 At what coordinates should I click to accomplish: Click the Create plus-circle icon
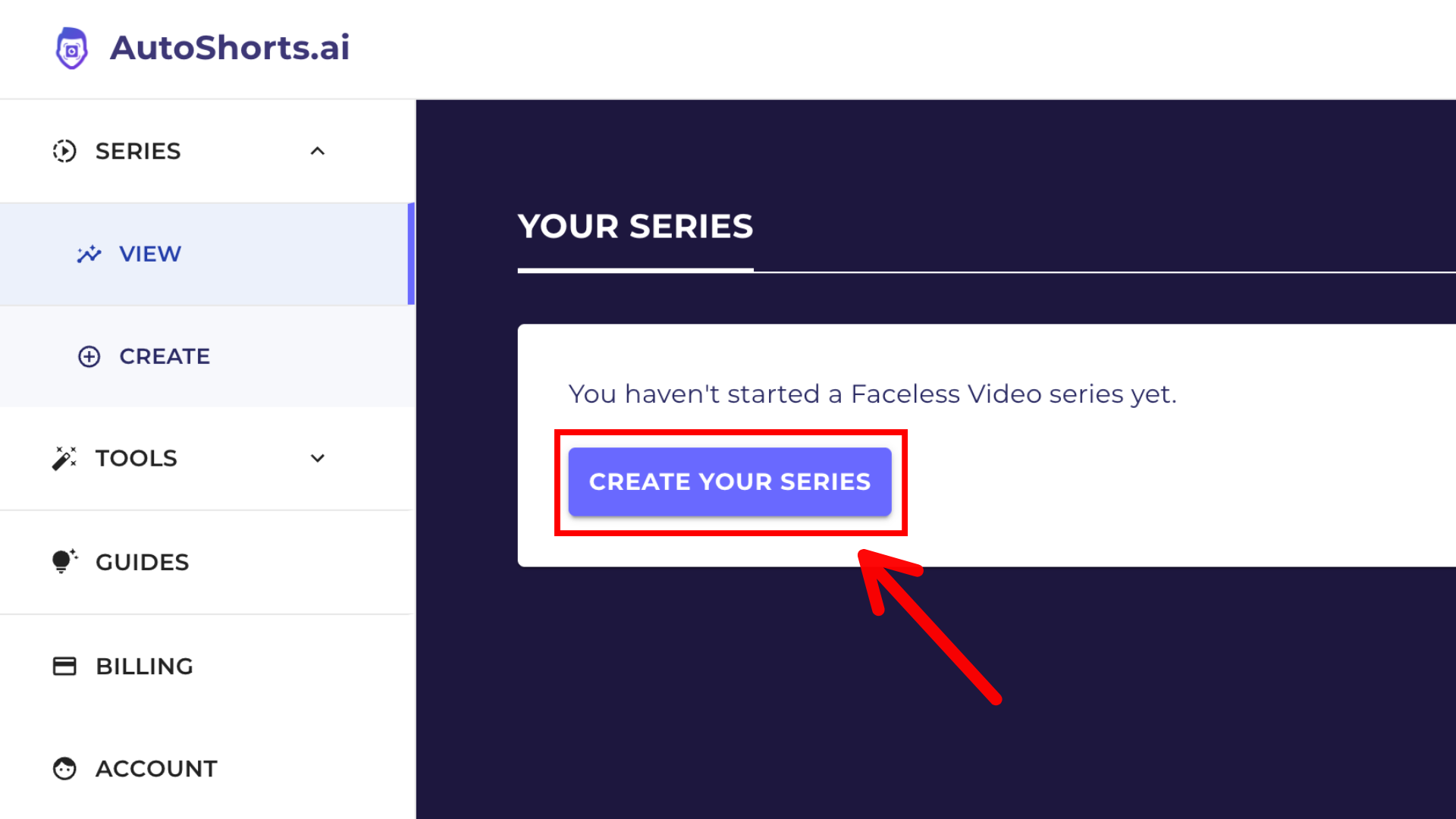pyautogui.click(x=89, y=356)
